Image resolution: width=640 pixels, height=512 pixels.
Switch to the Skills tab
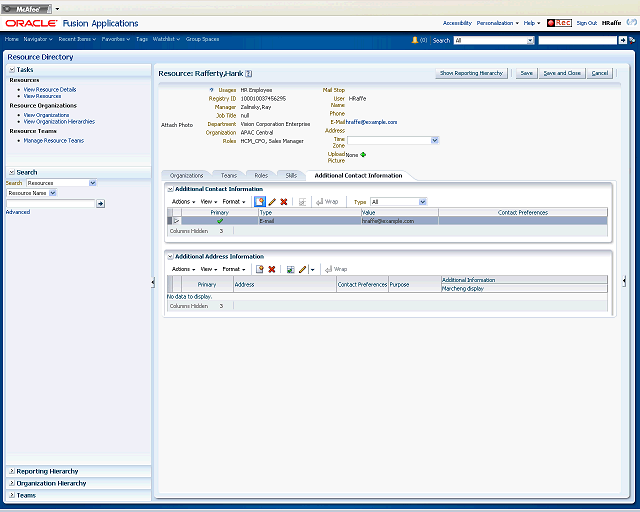pyautogui.click(x=291, y=176)
